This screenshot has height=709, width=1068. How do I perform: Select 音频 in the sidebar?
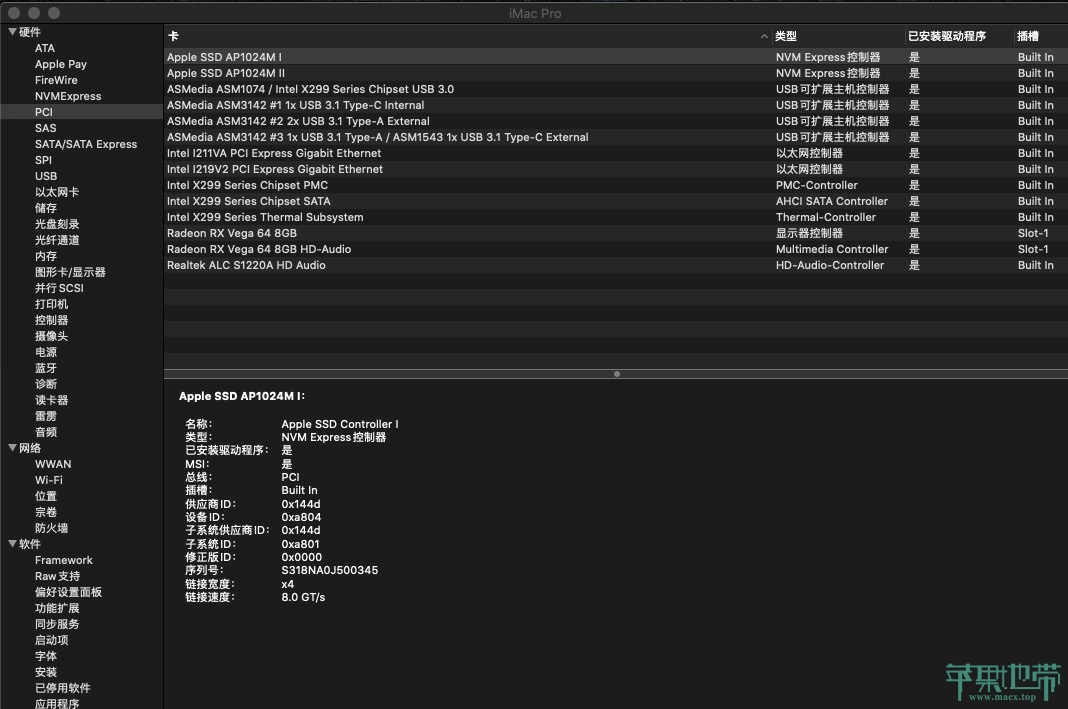[46, 432]
